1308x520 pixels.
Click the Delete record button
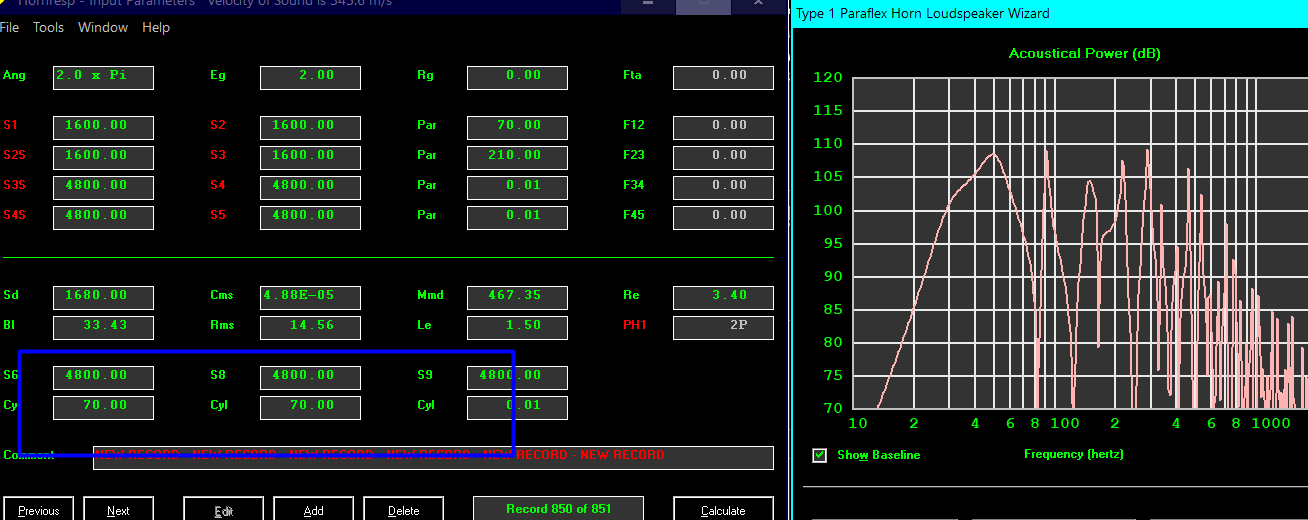click(x=404, y=510)
